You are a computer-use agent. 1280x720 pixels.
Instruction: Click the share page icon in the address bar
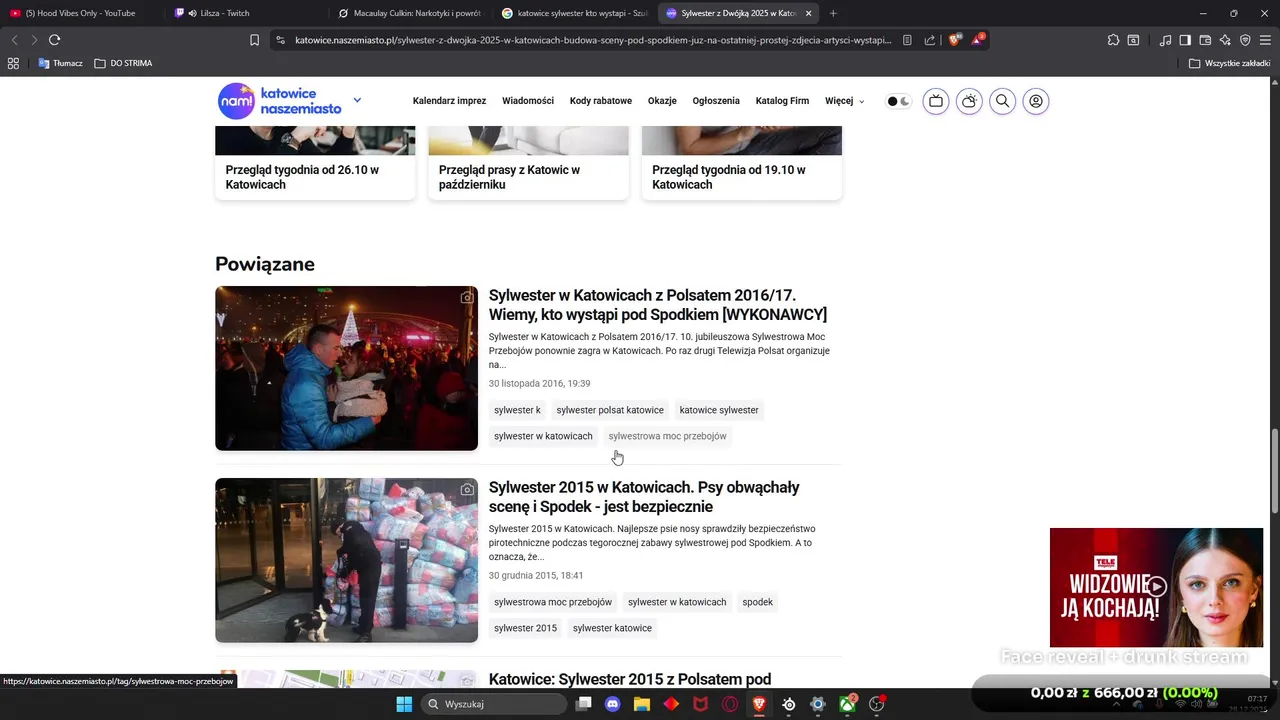pyautogui.click(x=930, y=40)
